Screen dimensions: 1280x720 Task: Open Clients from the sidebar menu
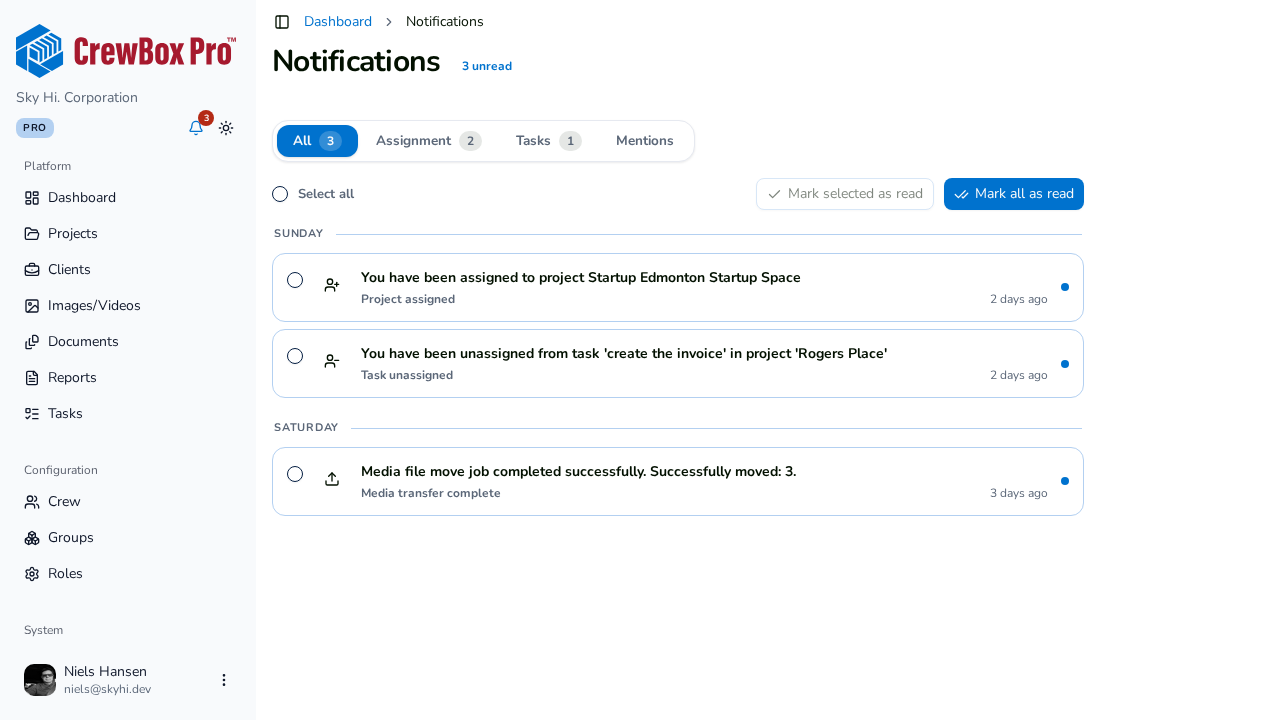128,270
